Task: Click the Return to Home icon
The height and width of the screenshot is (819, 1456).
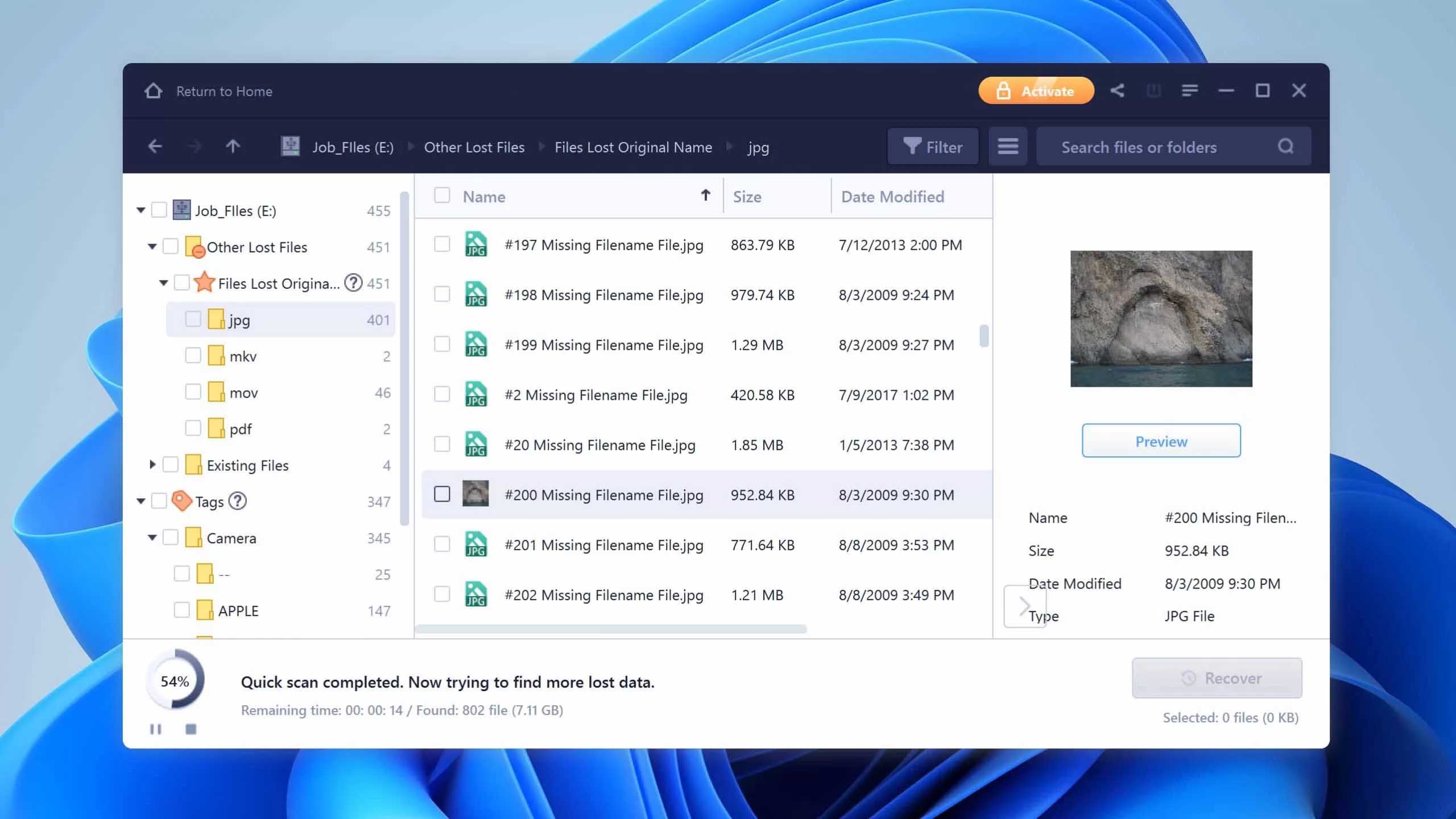Action: pyautogui.click(x=153, y=91)
